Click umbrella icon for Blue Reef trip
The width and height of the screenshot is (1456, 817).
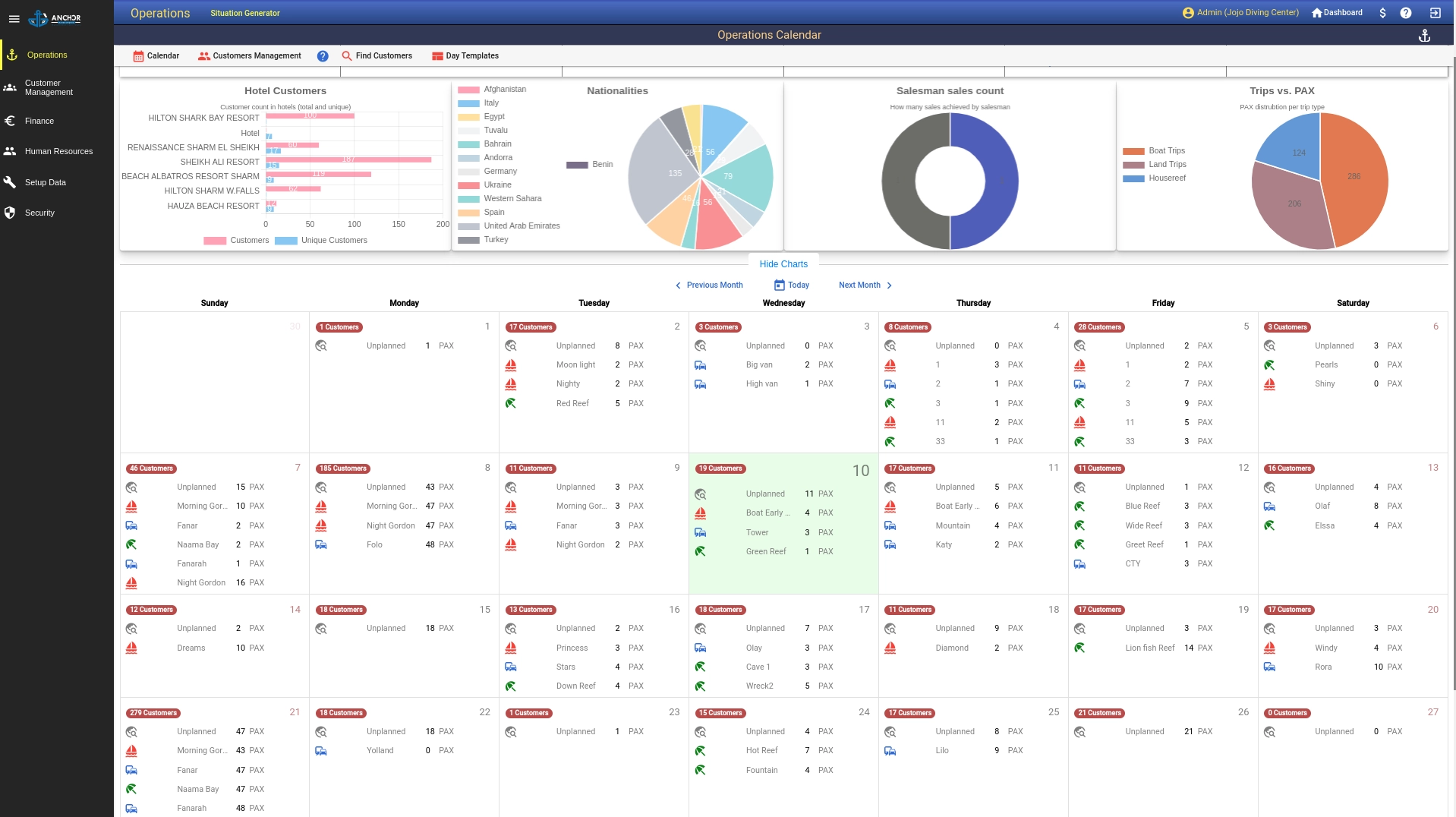[1079, 506]
